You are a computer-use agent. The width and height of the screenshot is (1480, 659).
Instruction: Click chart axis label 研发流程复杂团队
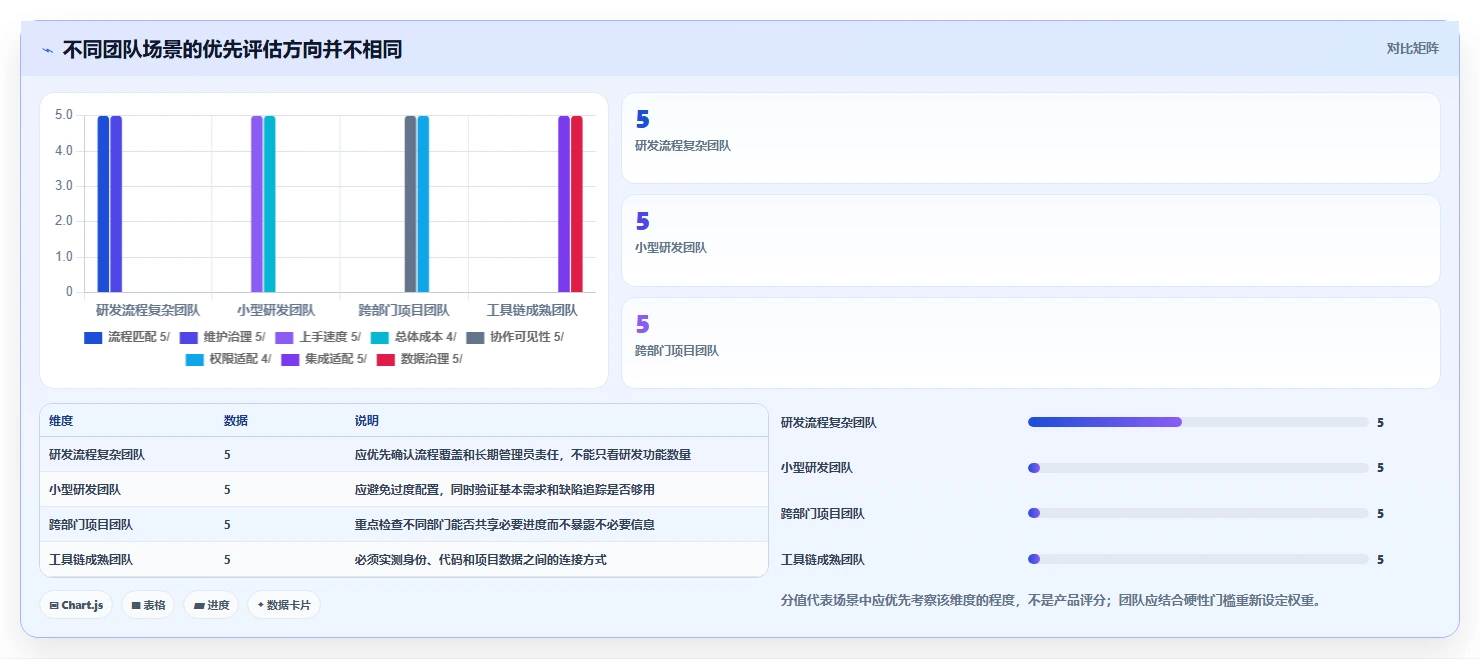click(x=148, y=310)
